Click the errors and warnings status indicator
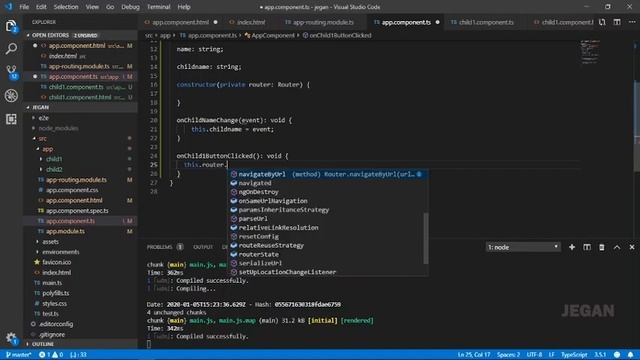Screen dimensions: 640x360 point(51,355)
